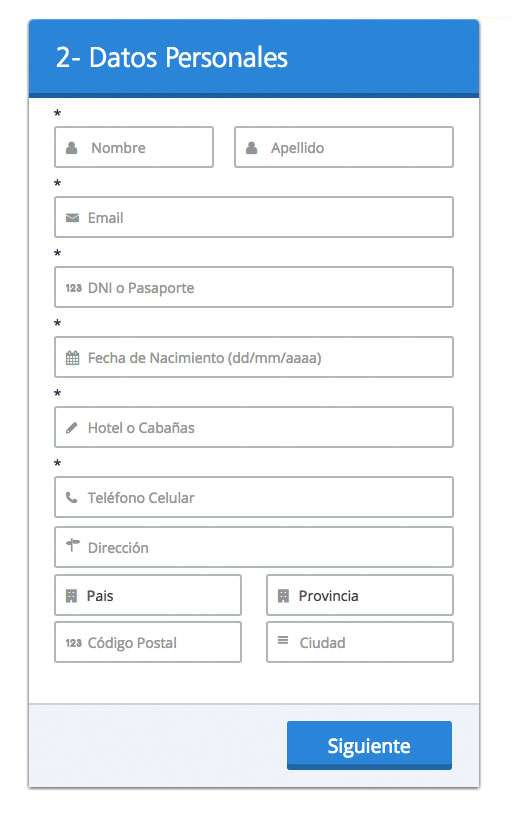
Task: Submit form with Siguiente button
Action: (x=369, y=746)
